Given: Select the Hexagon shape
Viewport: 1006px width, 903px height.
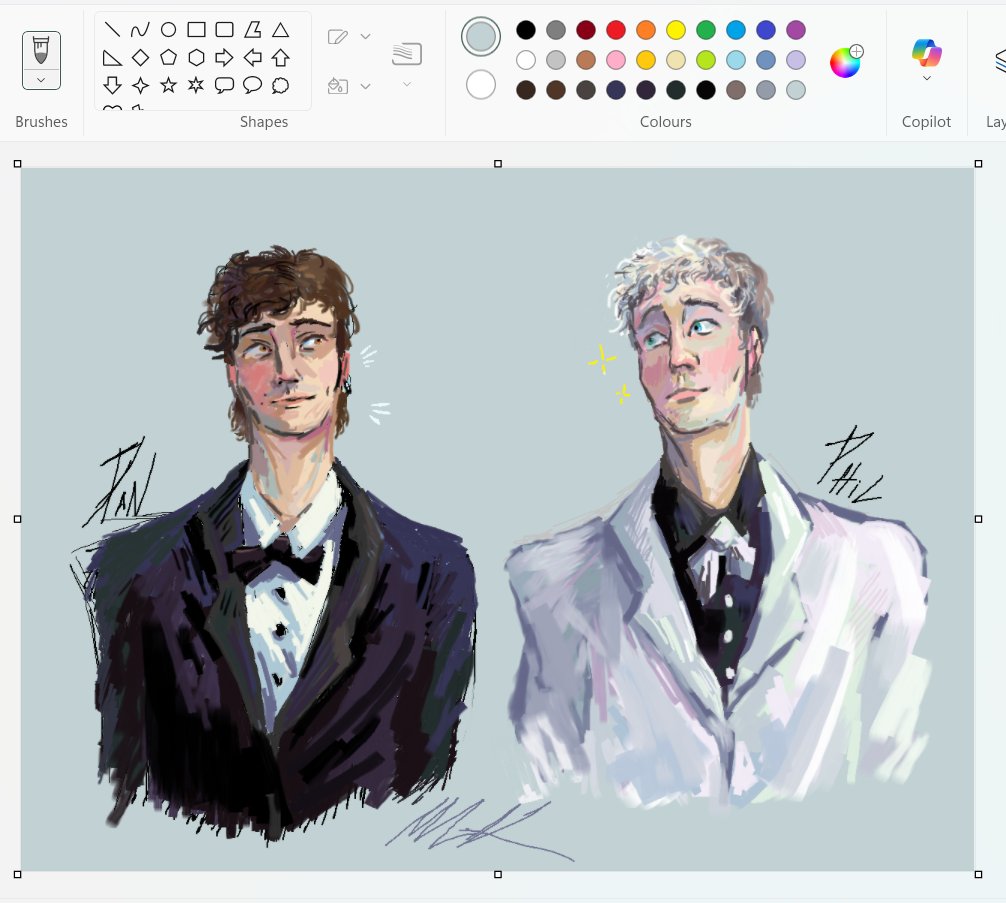Looking at the screenshot, I should tap(196, 58).
